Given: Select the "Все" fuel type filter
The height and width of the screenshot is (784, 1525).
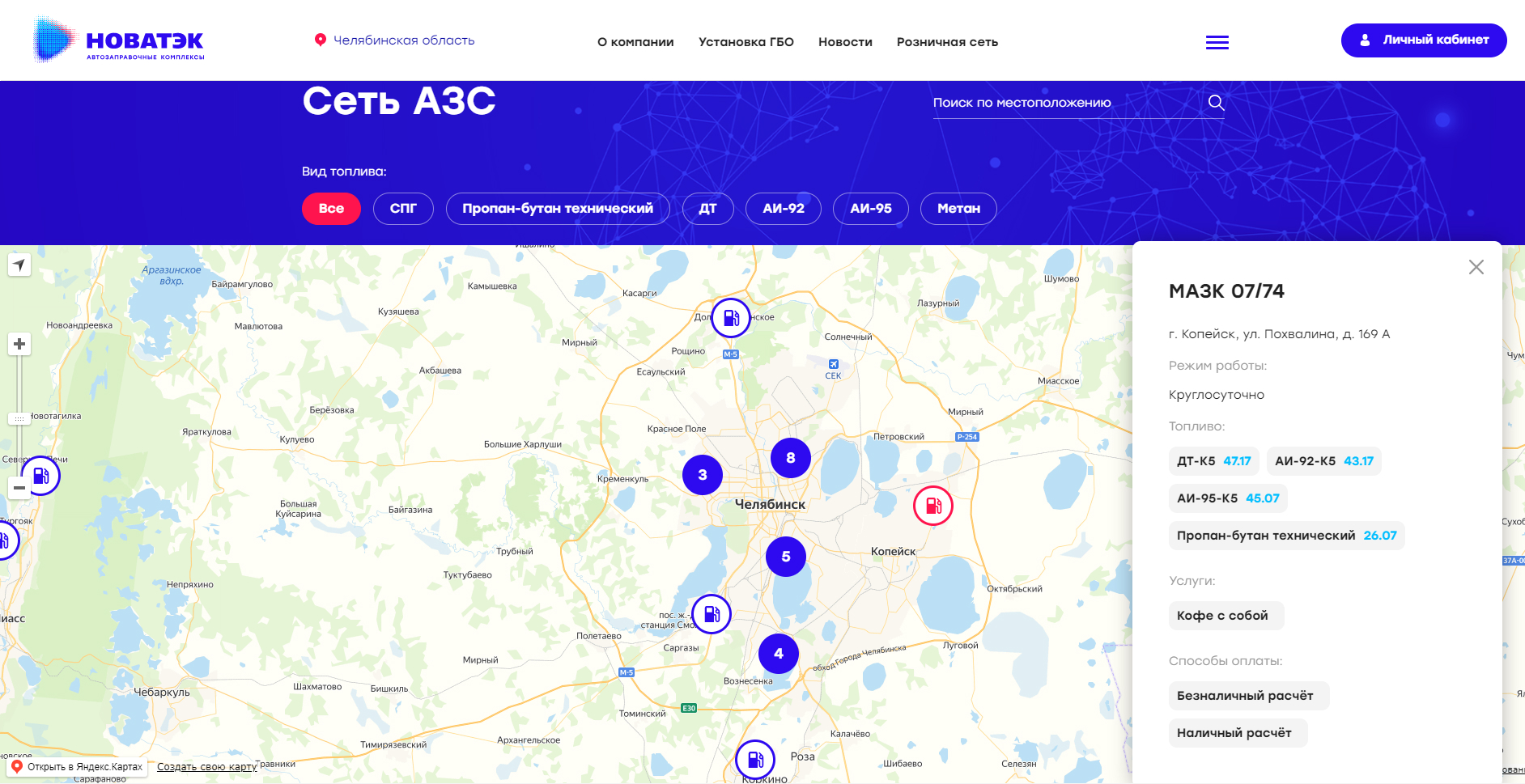Looking at the screenshot, I should point(331,209).
